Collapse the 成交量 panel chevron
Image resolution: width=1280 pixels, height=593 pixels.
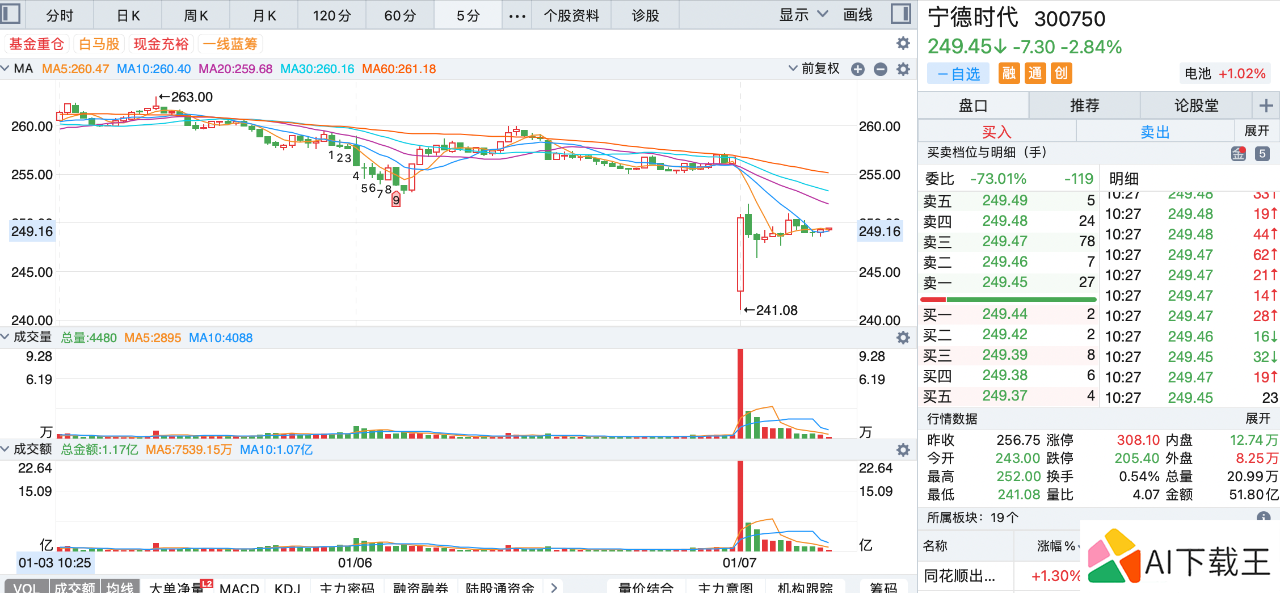[x=6, y=338]
